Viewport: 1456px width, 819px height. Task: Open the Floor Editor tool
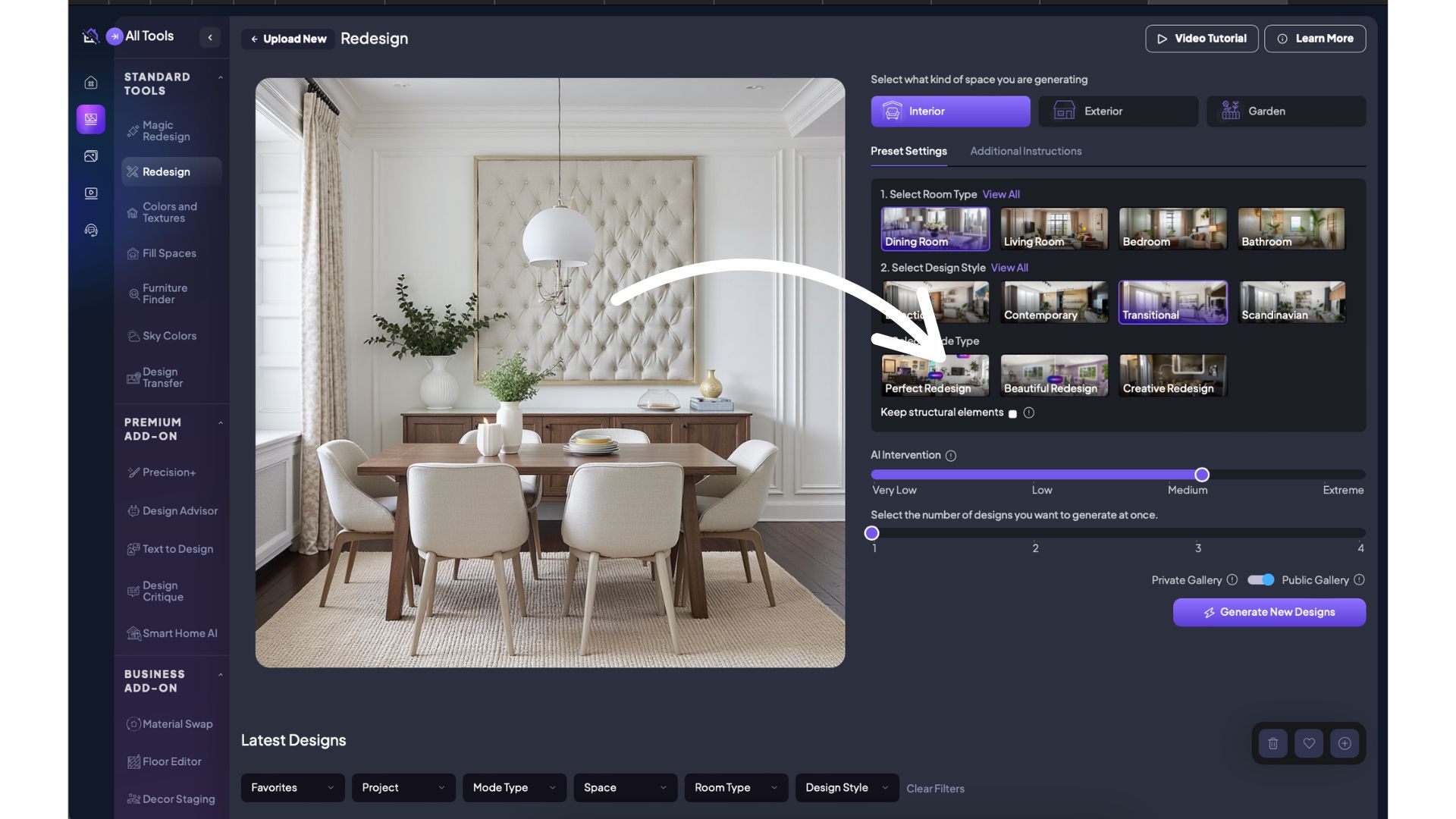[171, 761]
